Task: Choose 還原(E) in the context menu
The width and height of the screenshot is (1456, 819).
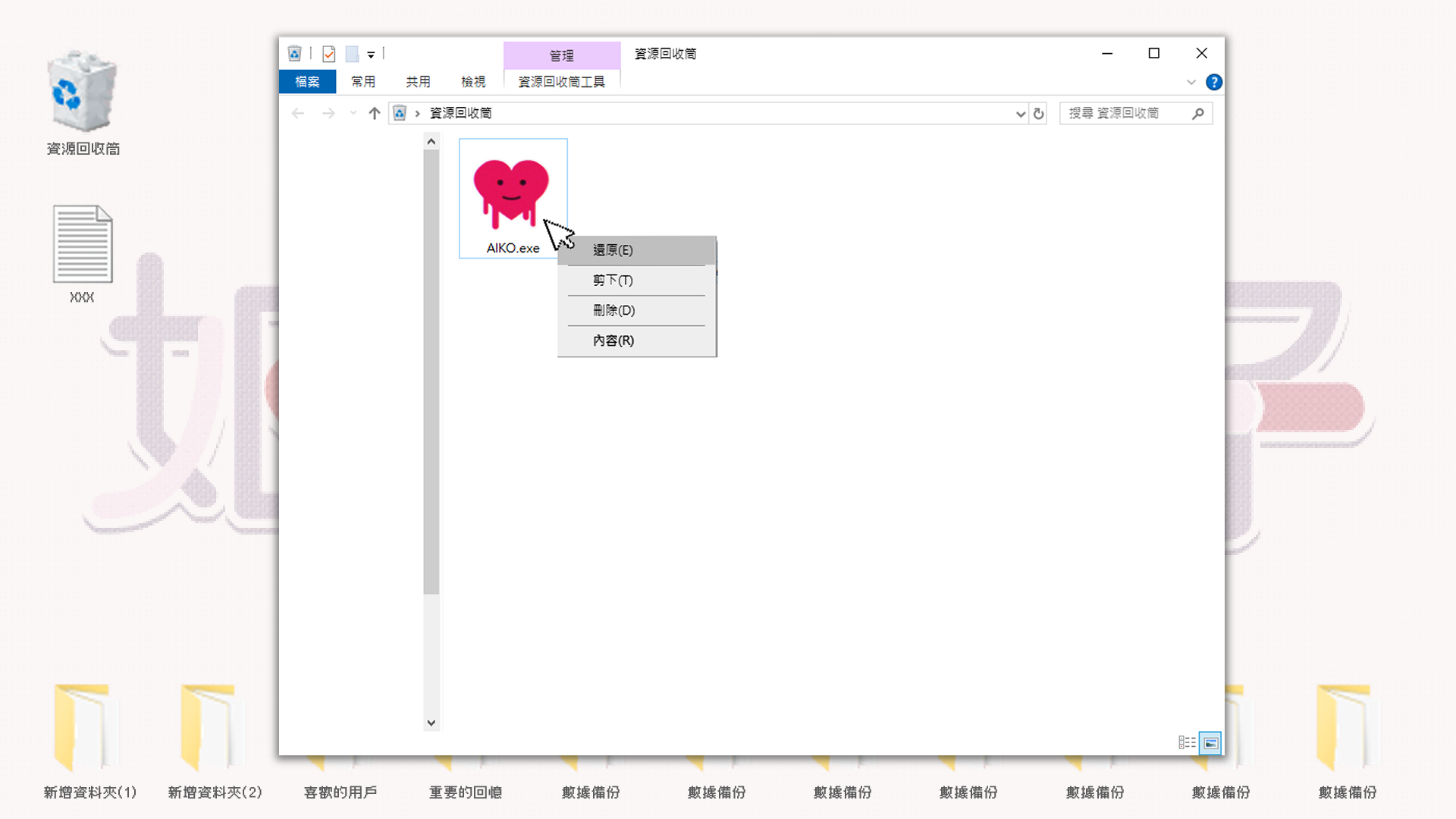Action: pyautogui.click(x=637, y=250)
